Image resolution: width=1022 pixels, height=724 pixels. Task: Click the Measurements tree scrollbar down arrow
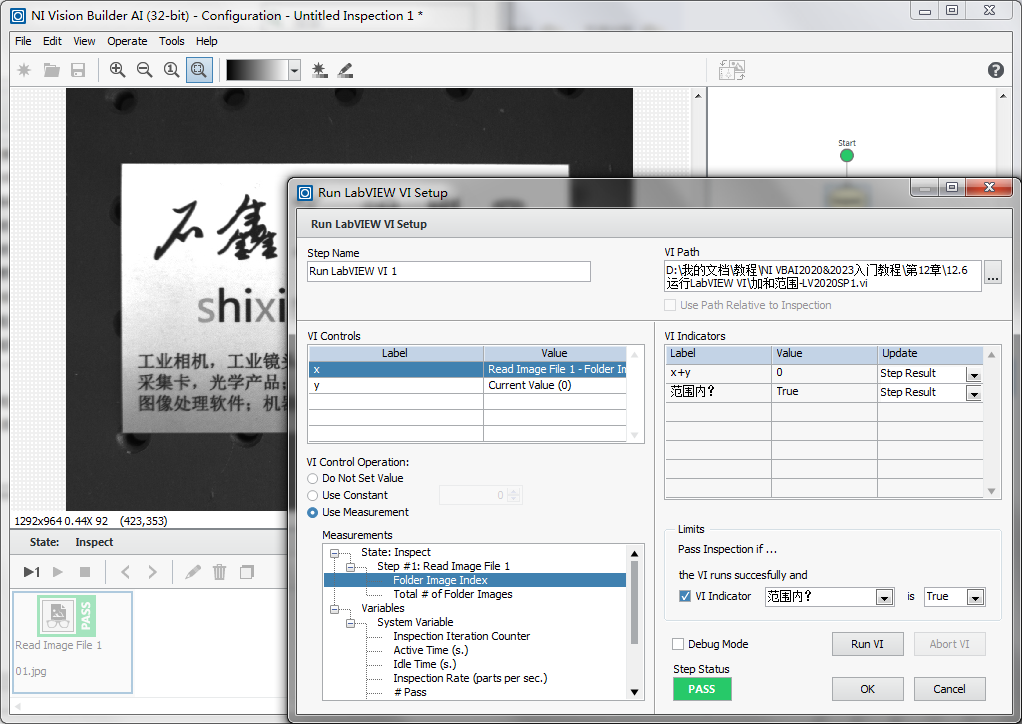point(634,692)
